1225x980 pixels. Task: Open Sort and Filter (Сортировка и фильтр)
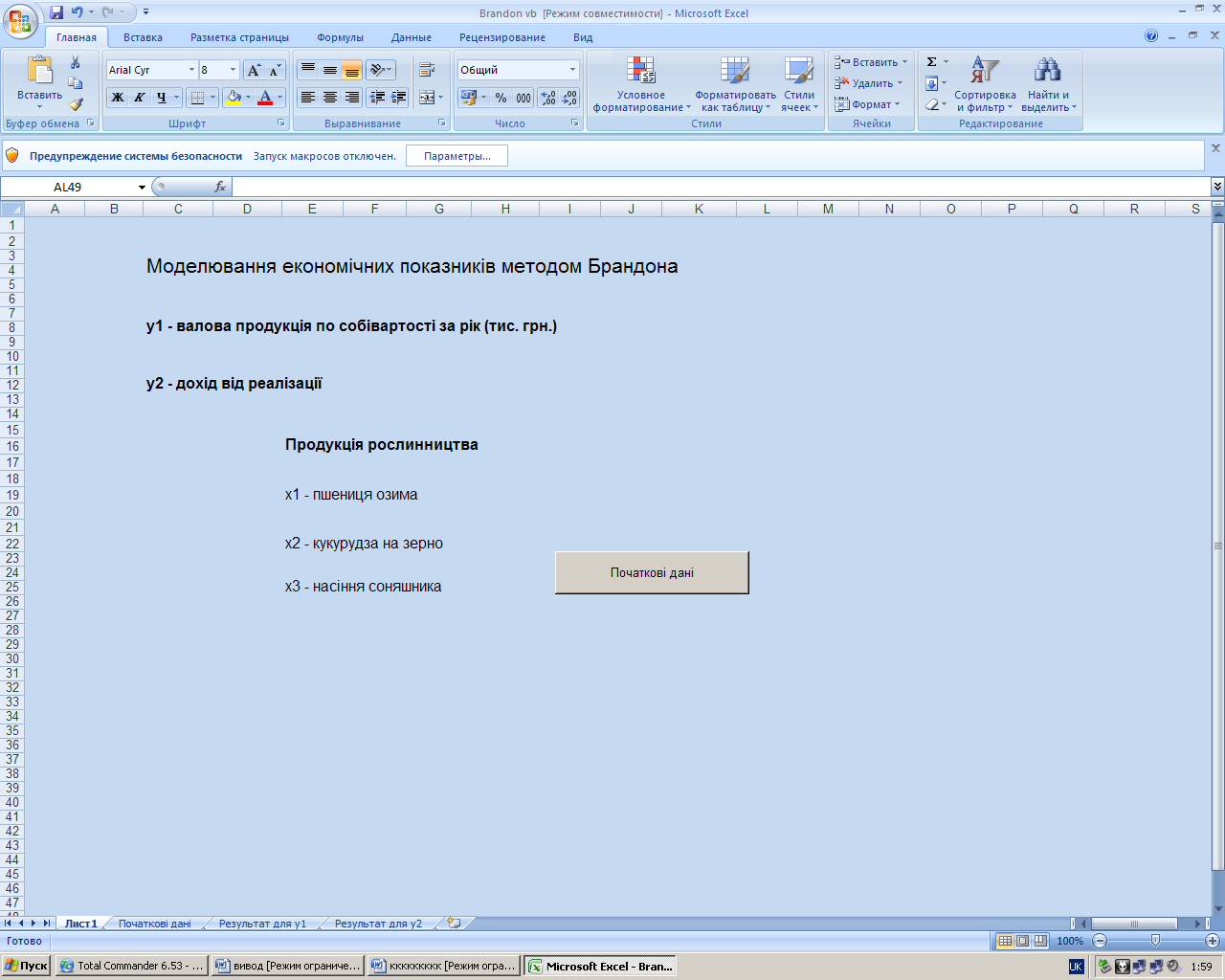985,84
